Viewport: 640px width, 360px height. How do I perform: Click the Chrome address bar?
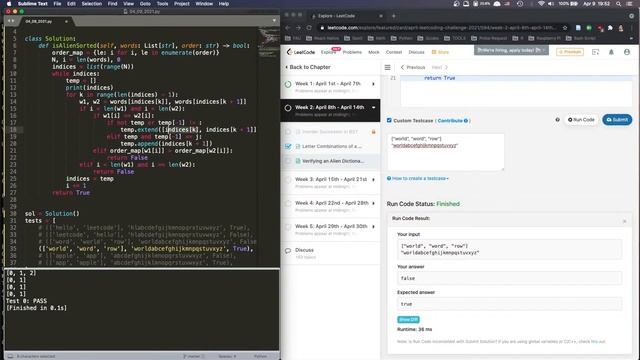tap(442, 28)
